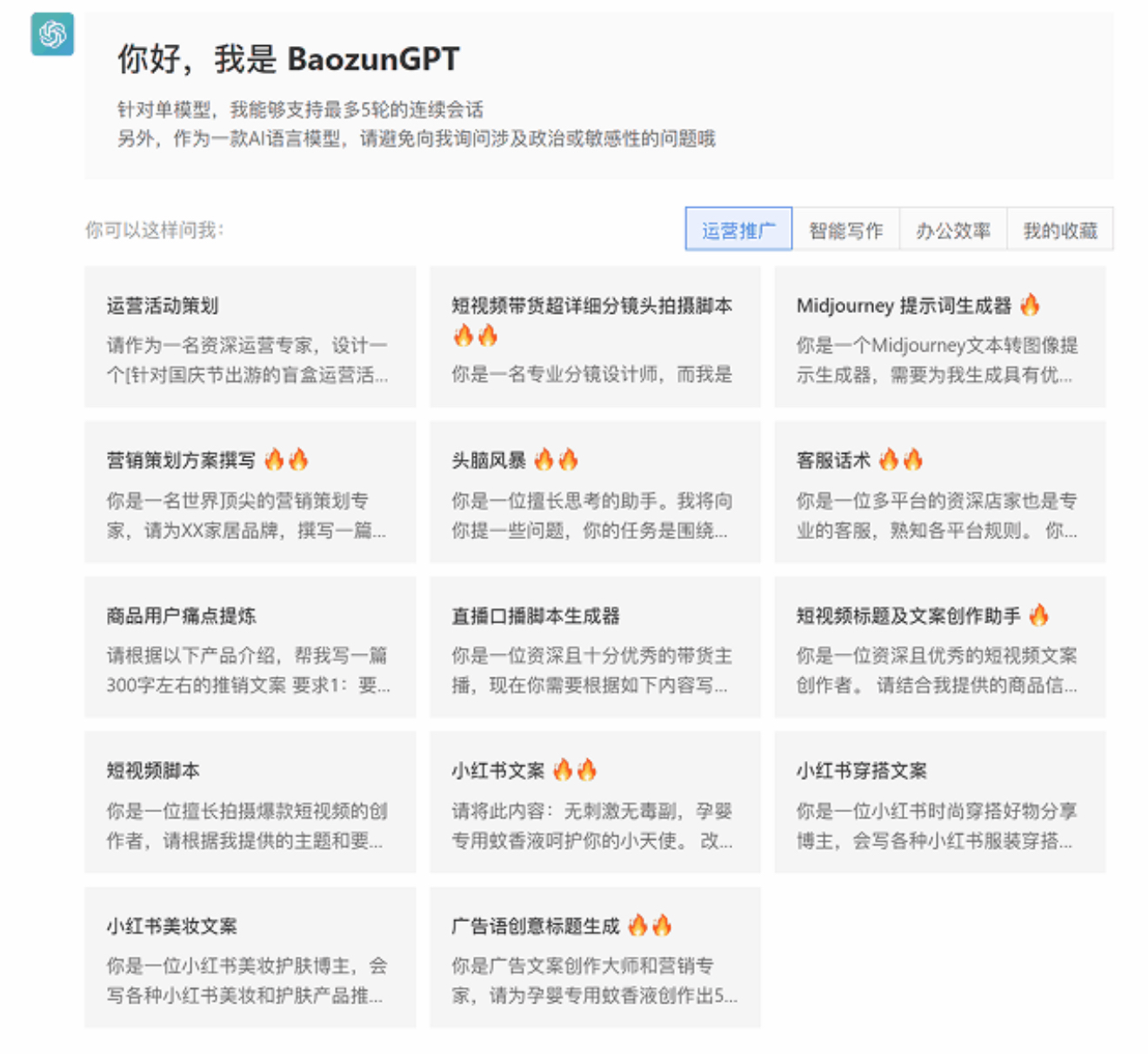The width and height of the screenshot is (1148, 1054).
Task: Click description 你是一位资深且十分优秀的带货主播
Action: [591, 670]
